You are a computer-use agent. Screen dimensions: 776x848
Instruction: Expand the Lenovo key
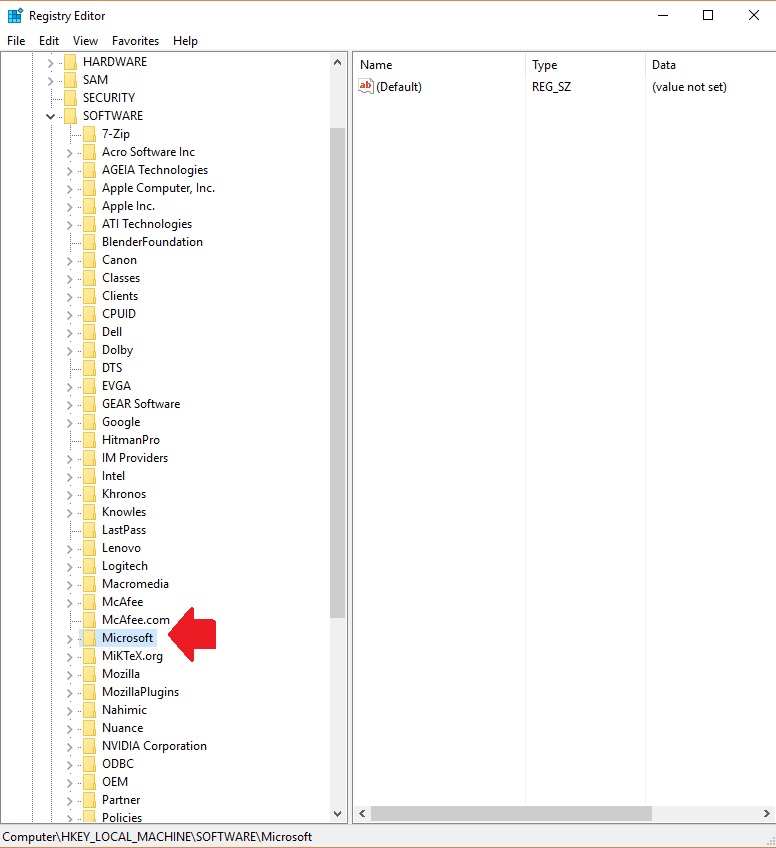tap(69, 549)
